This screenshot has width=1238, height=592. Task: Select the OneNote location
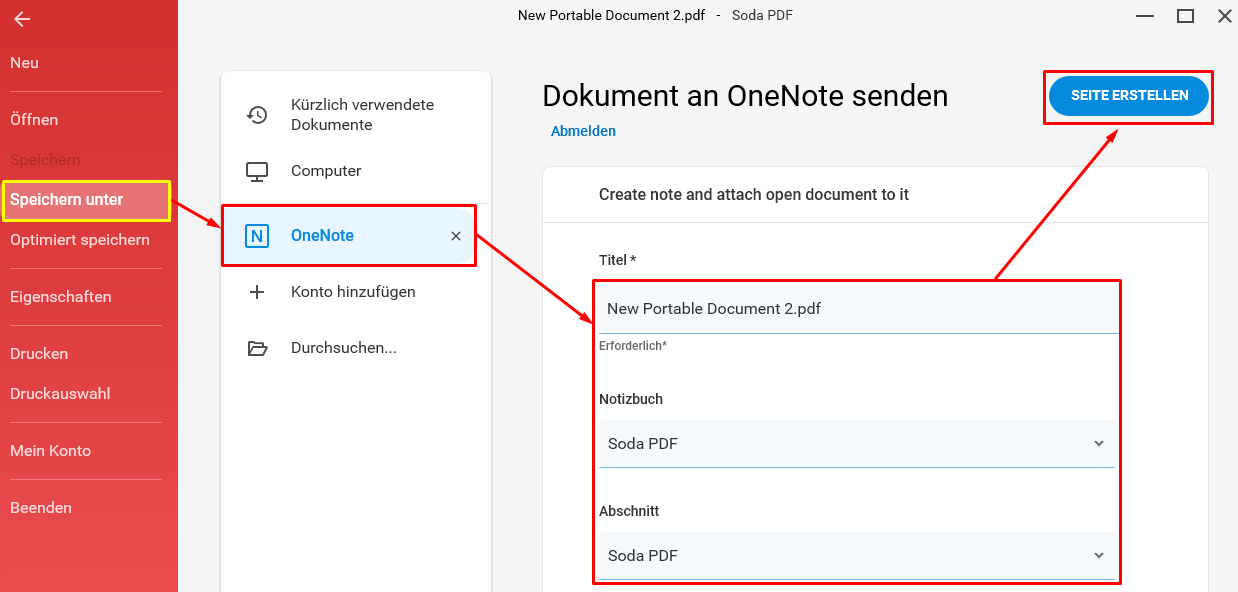(348, 236)
